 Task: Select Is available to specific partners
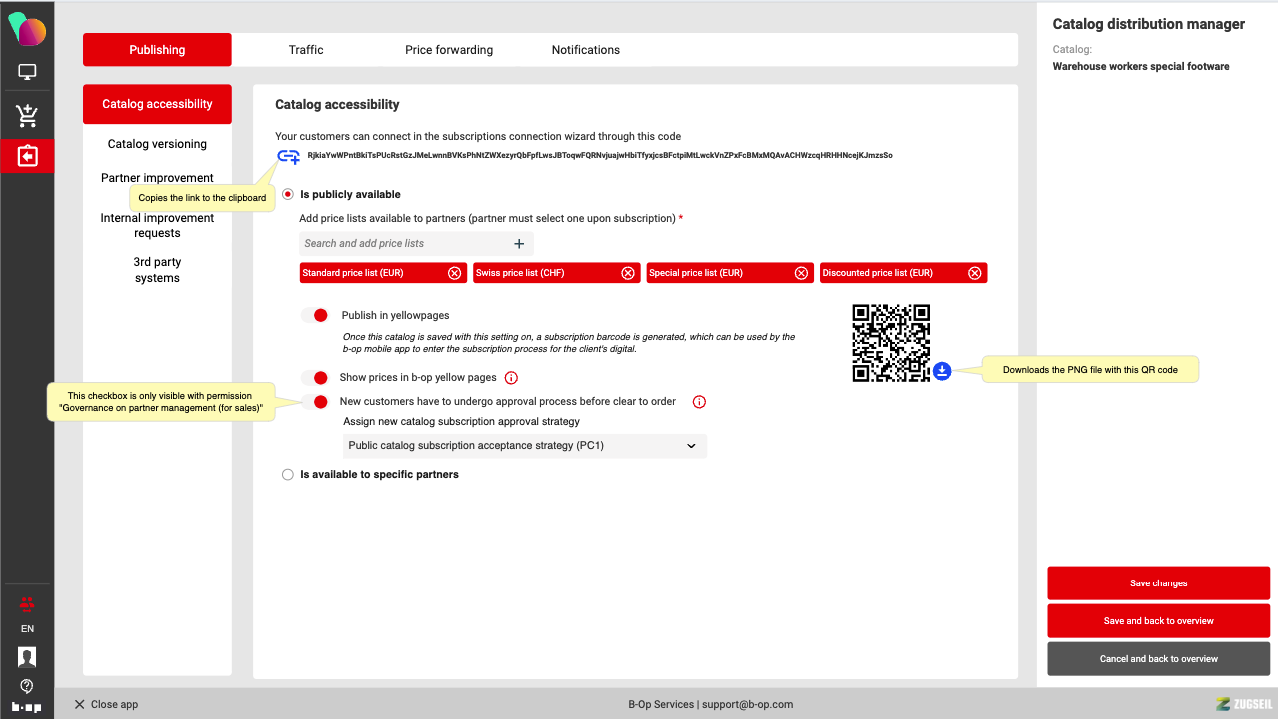288,475
